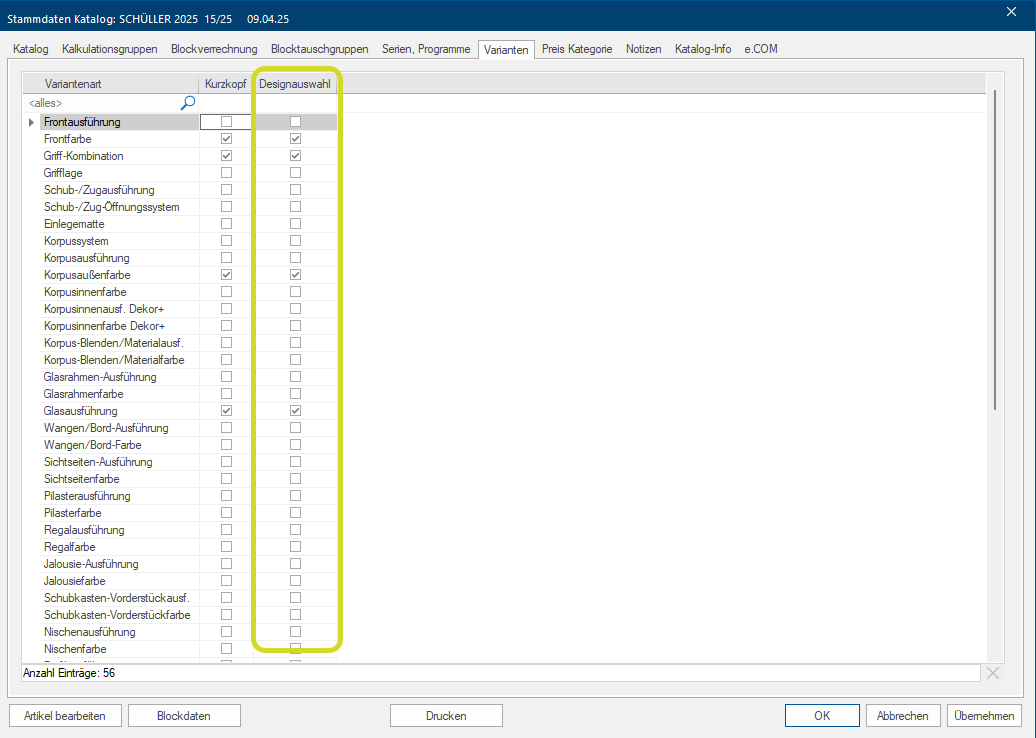Go to the Serien, Programme tab

click(x=425, y=49)
